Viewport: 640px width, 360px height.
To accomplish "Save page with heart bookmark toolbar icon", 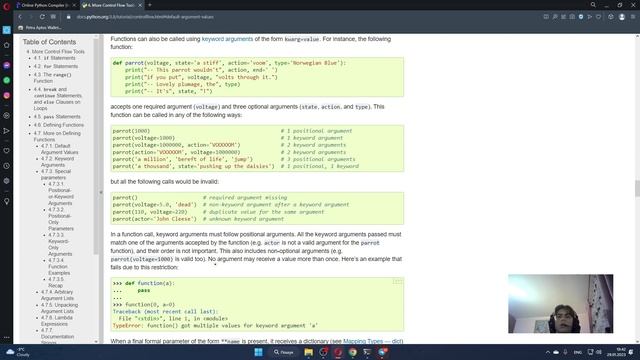I will click(598, 17).
